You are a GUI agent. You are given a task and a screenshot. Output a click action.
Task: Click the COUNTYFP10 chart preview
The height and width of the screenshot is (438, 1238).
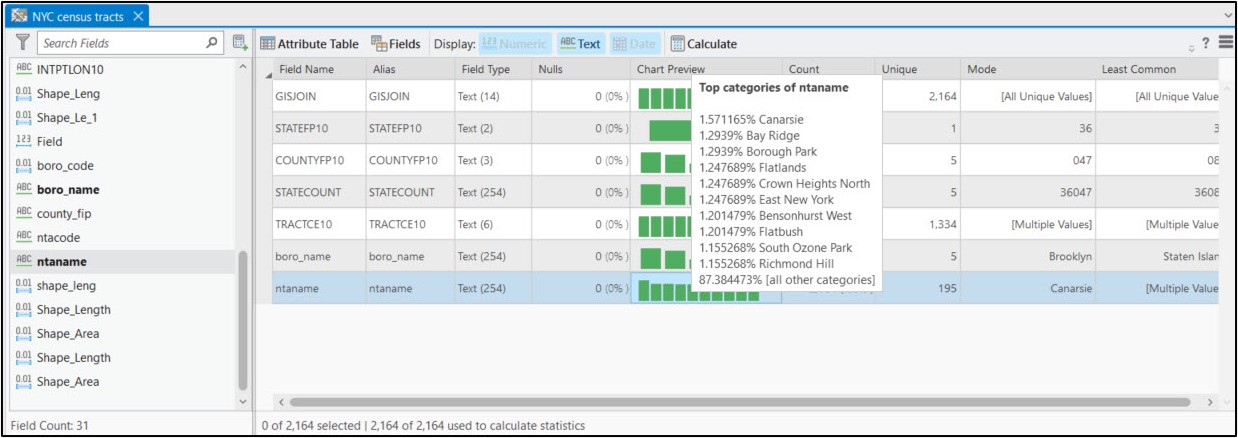[664, 162]
